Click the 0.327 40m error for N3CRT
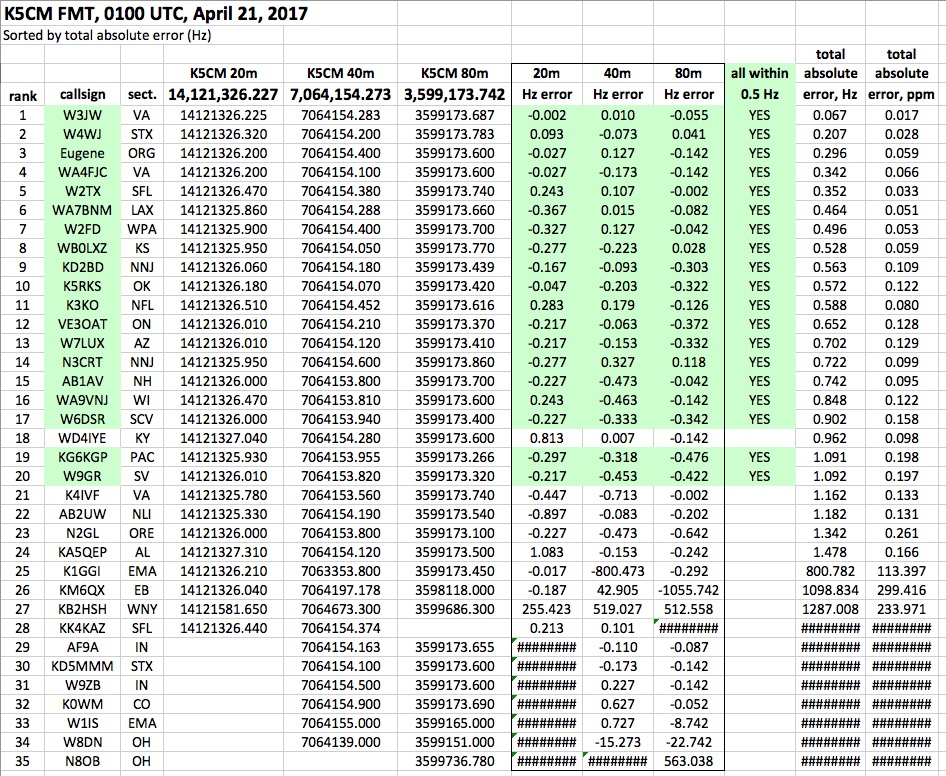This screenshot has width=946, height=776. click(617, 362)
